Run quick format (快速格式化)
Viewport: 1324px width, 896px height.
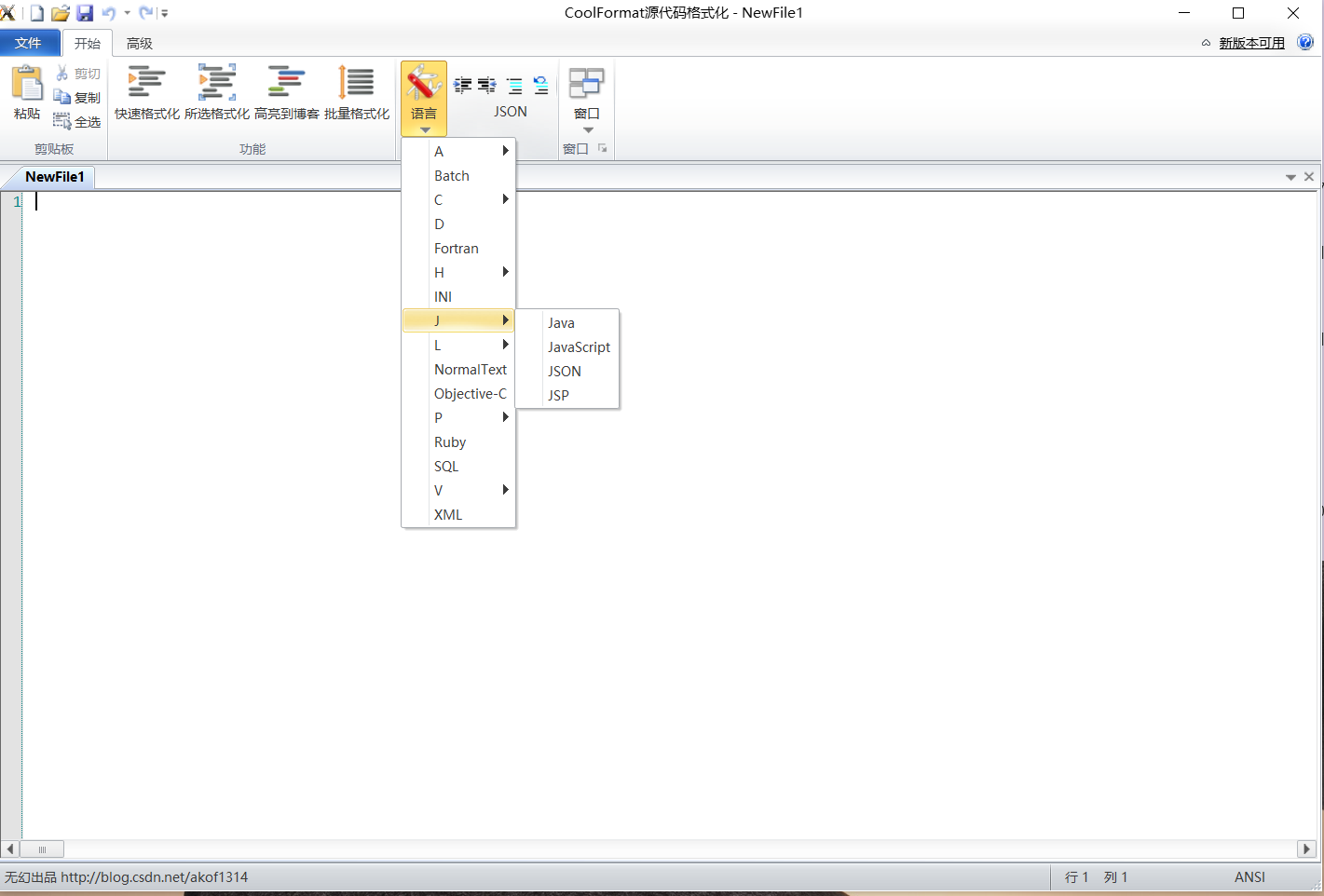pos(147,93)
